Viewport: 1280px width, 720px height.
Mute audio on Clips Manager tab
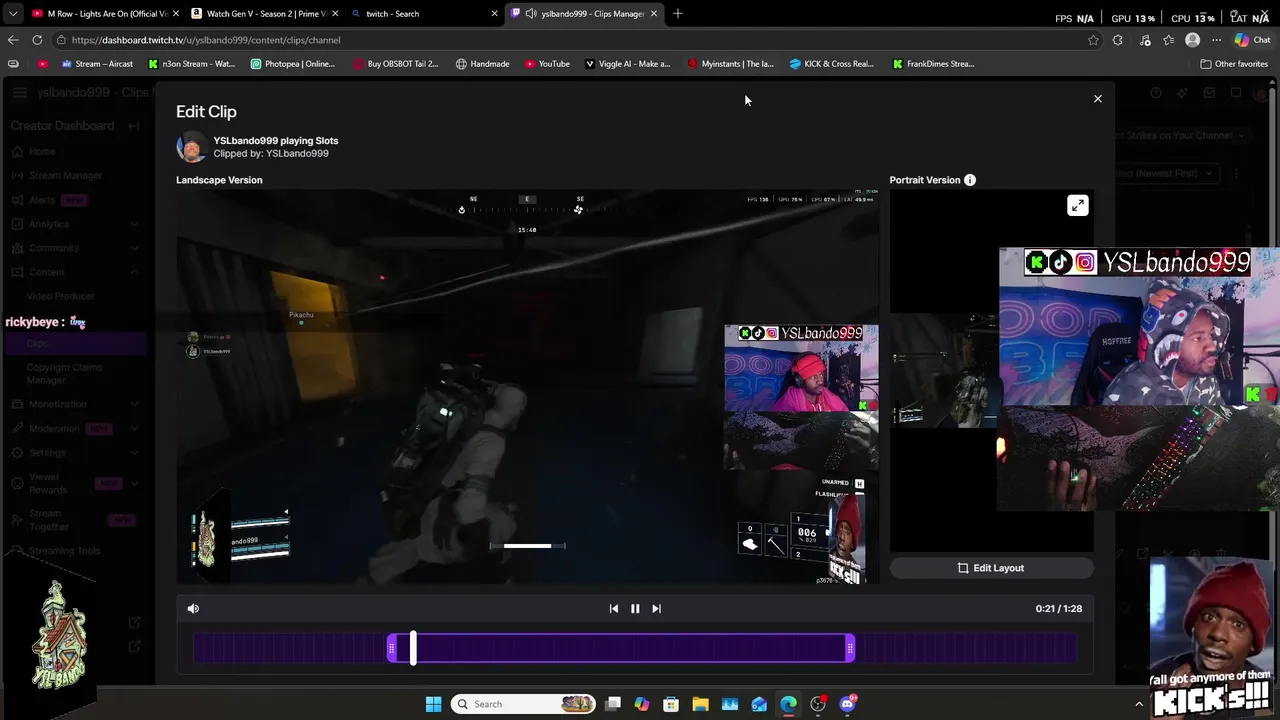coord(531,13)
